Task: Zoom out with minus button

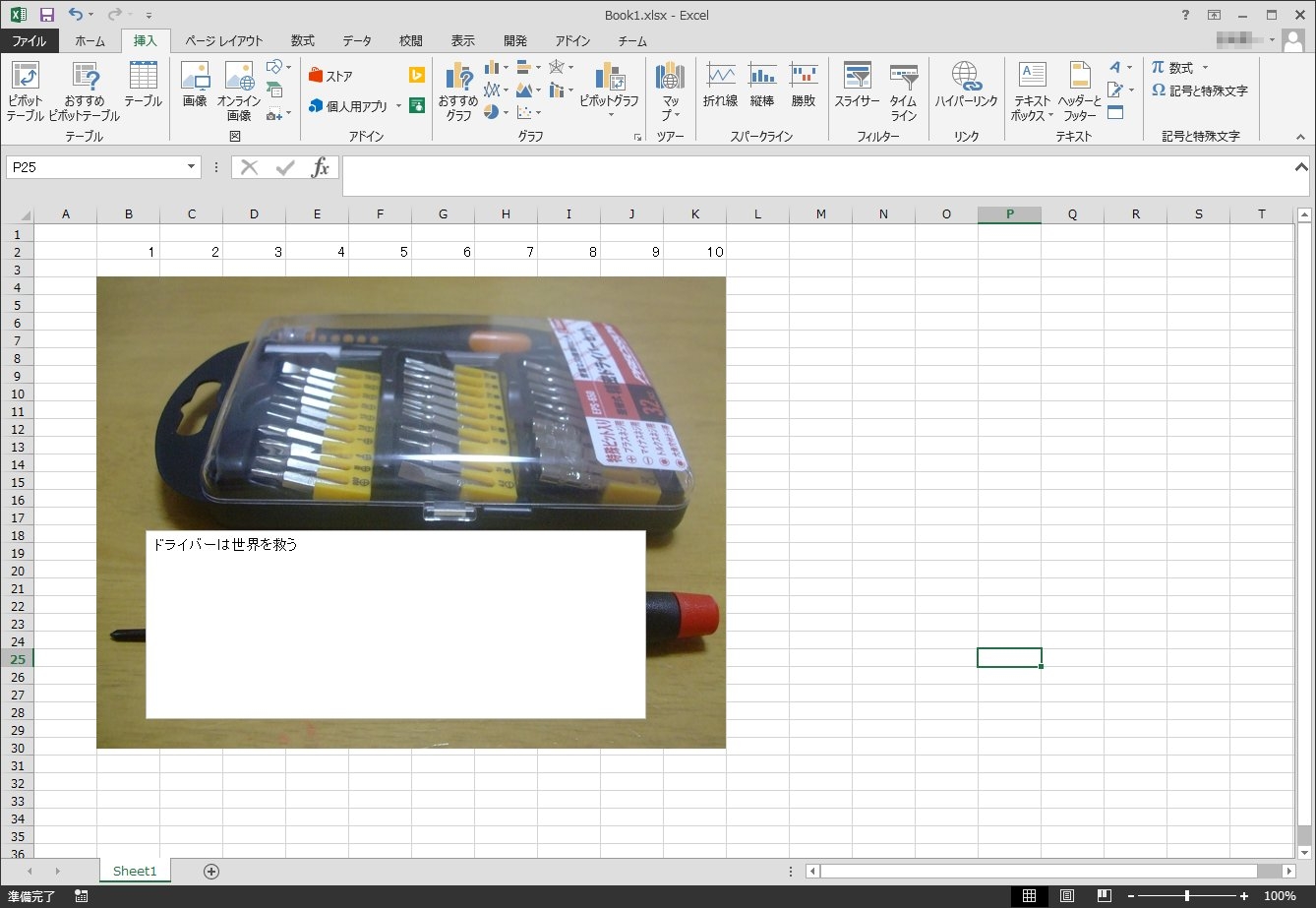Action: [1131, 896]
